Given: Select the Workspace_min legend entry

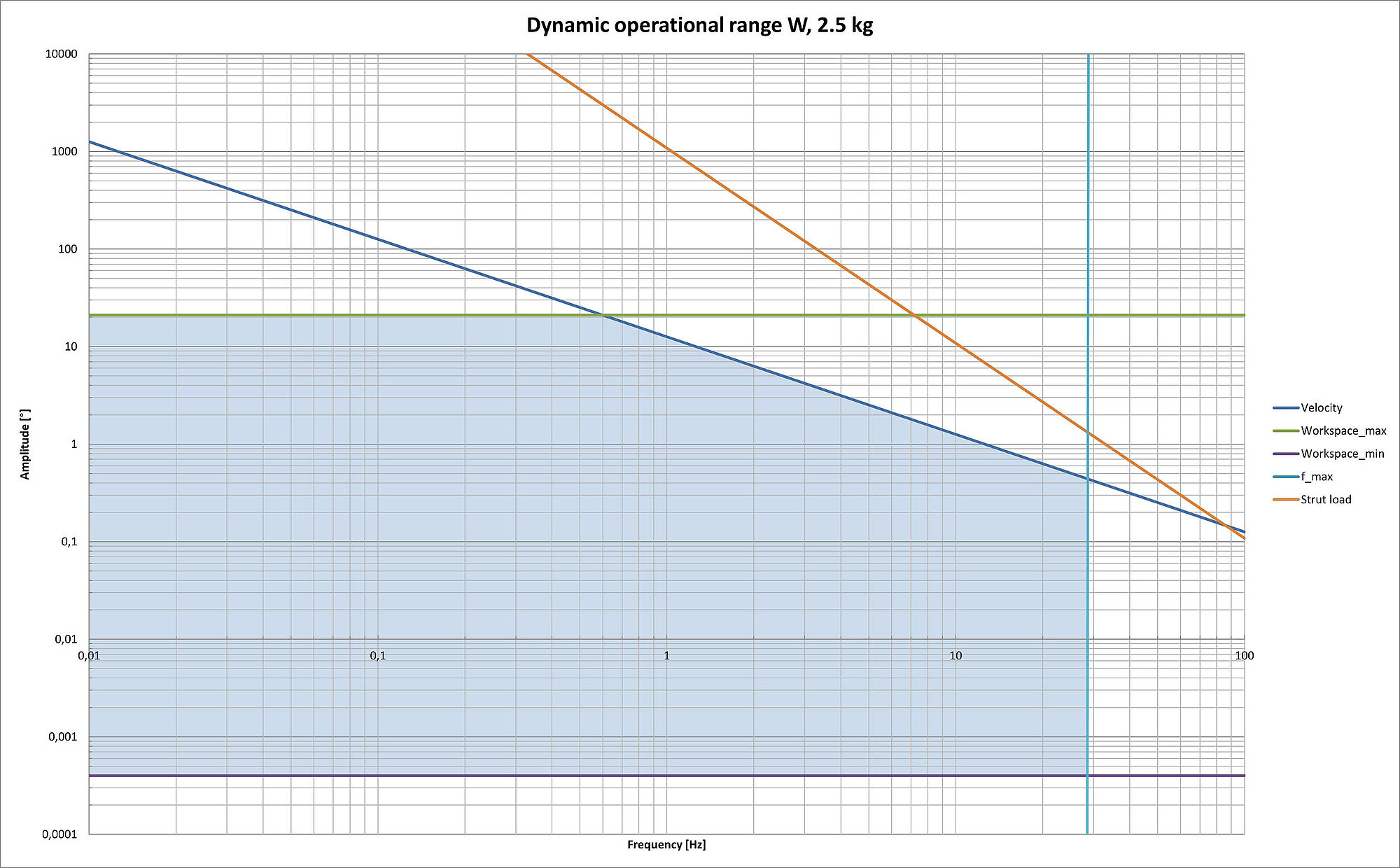Looking at the screenshot, I should click(x=1342, y=454).
